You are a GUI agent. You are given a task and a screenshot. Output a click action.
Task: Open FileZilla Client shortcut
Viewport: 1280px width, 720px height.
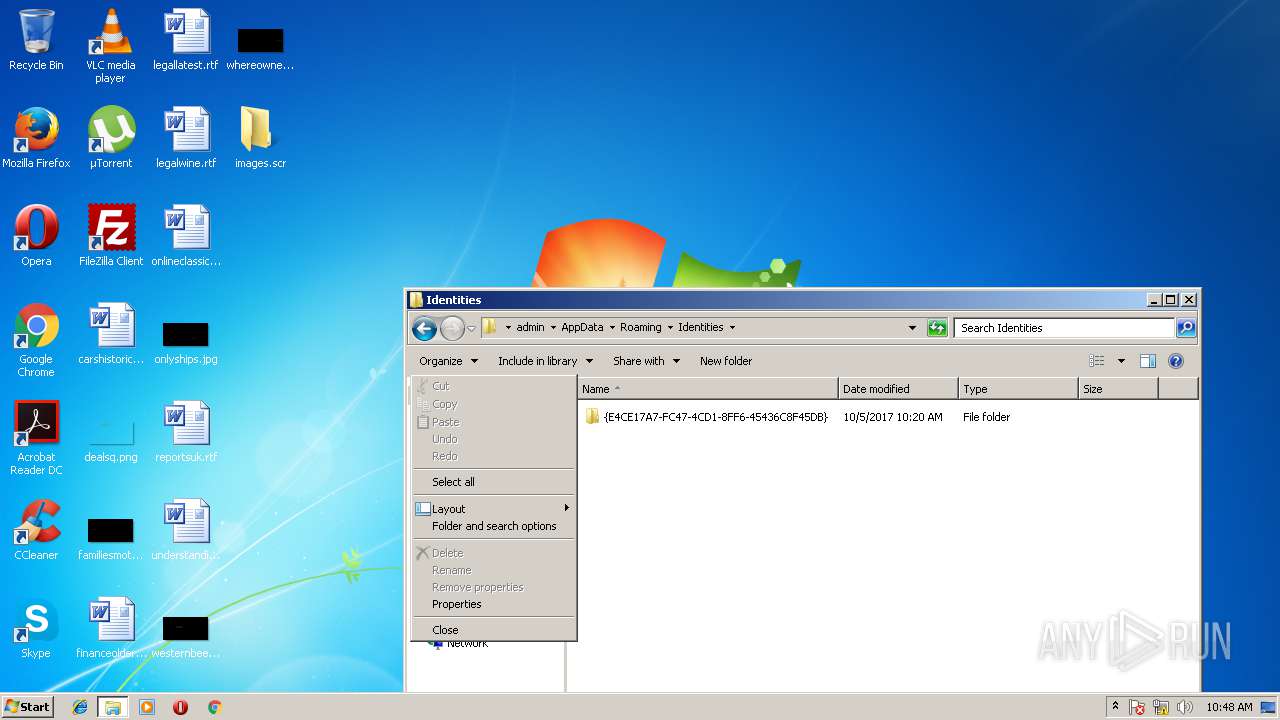[111, 236]
